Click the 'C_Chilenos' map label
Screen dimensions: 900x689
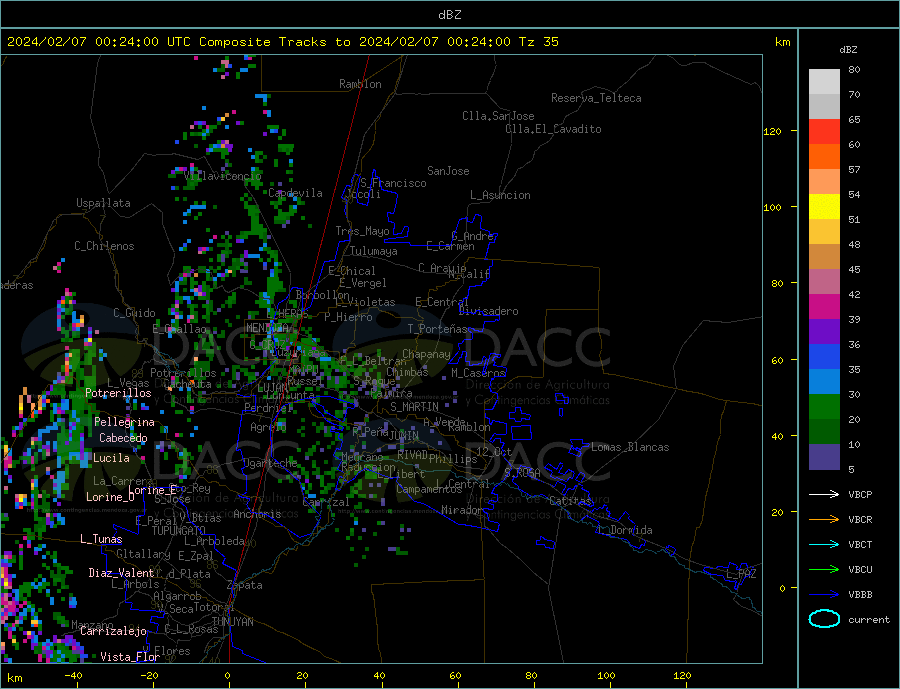pos(104,246)
